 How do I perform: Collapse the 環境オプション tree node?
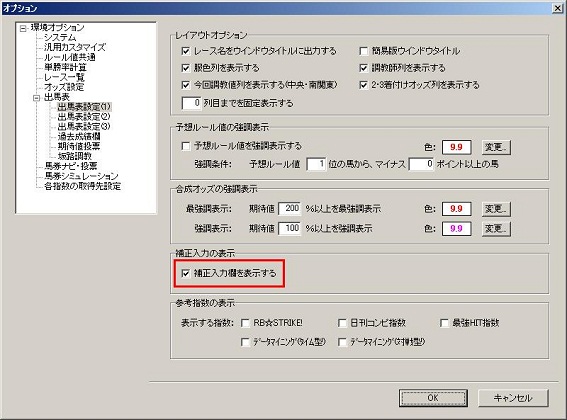(23, 29)
